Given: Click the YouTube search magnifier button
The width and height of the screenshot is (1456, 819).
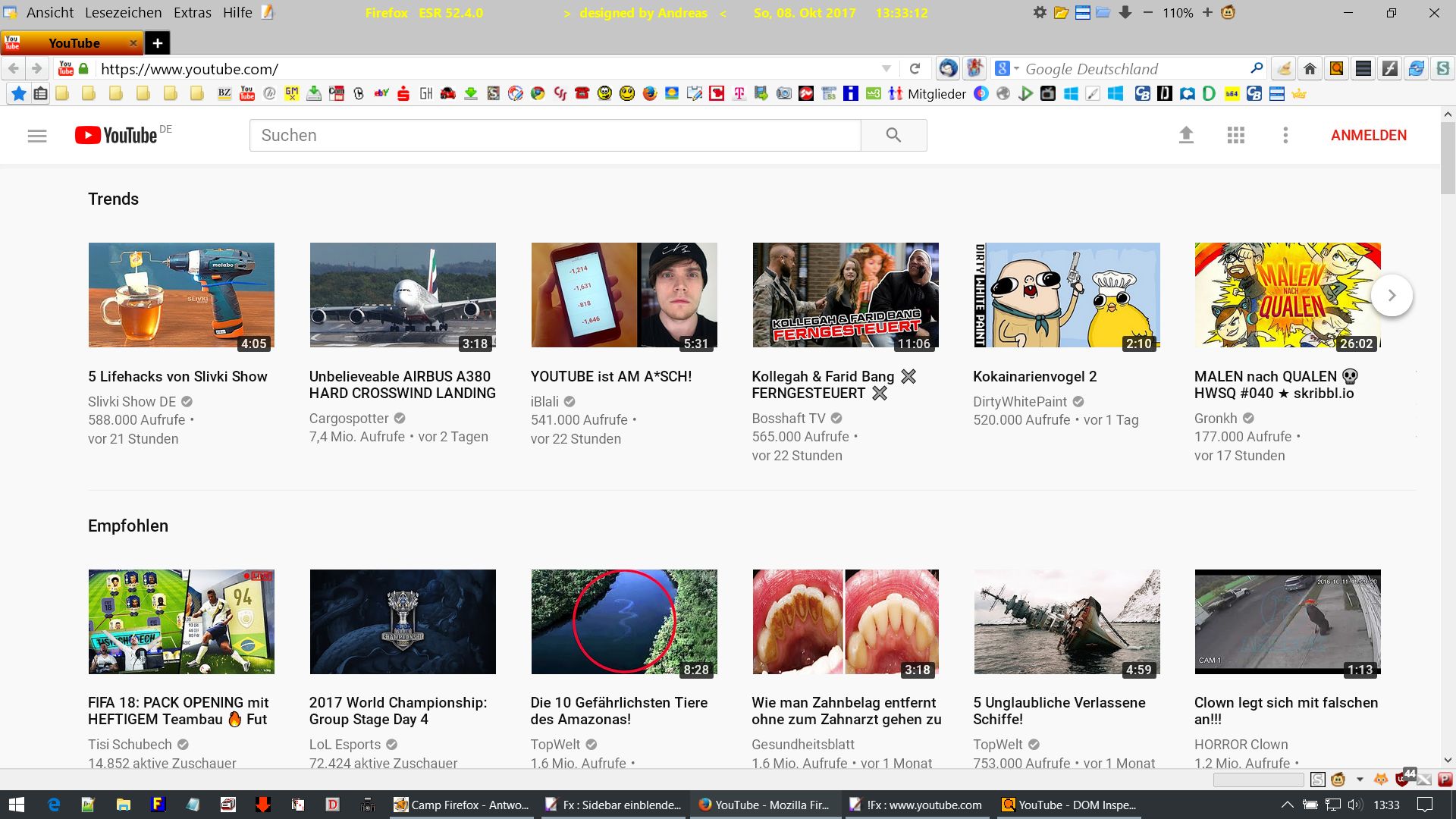Looking at the screenshot, I should coord(893,135).
